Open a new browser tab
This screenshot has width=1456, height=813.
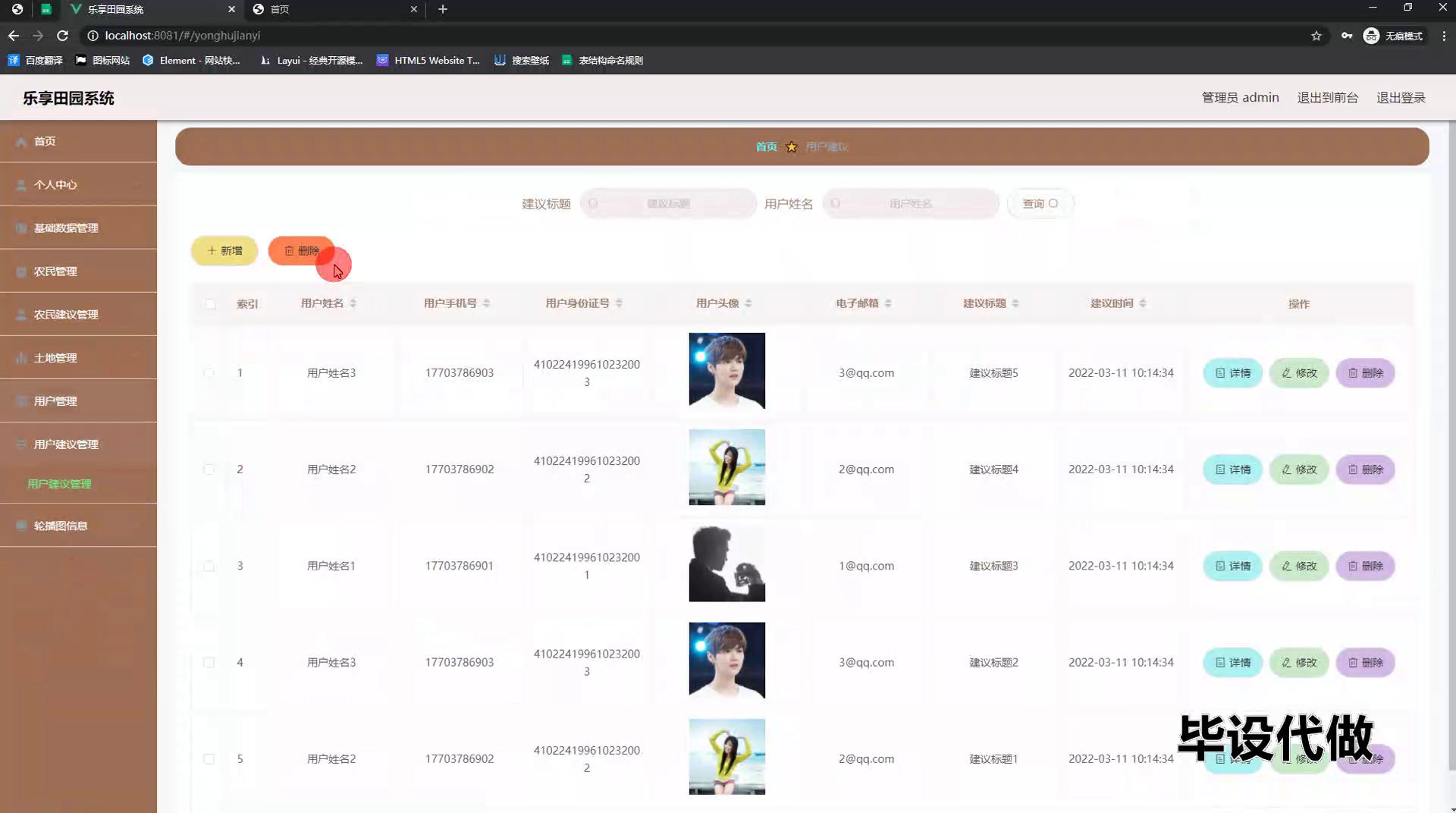coord(443,9)
